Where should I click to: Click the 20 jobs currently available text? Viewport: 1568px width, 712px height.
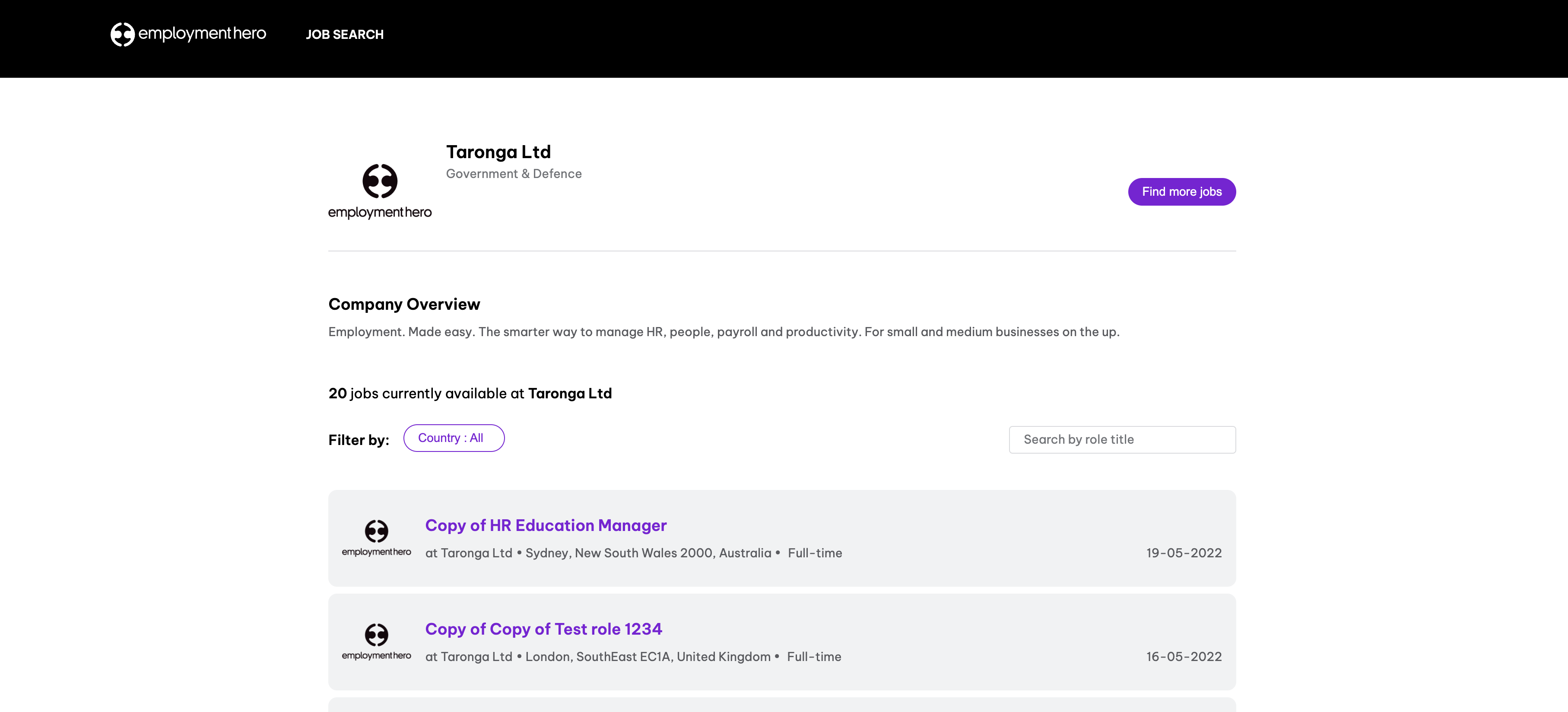[x=470, y=394]
